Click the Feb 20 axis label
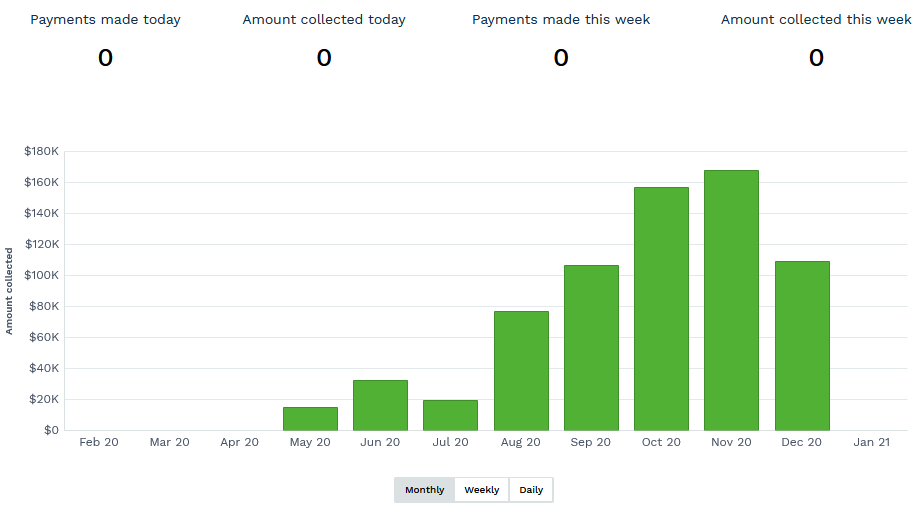 click(99, 442)
